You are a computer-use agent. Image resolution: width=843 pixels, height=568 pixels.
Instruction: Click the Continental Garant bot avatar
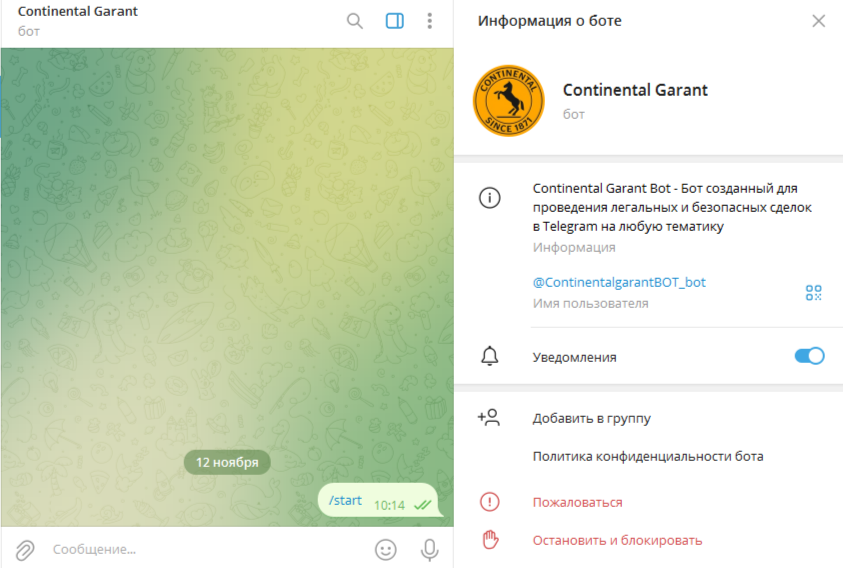[508, 100]
